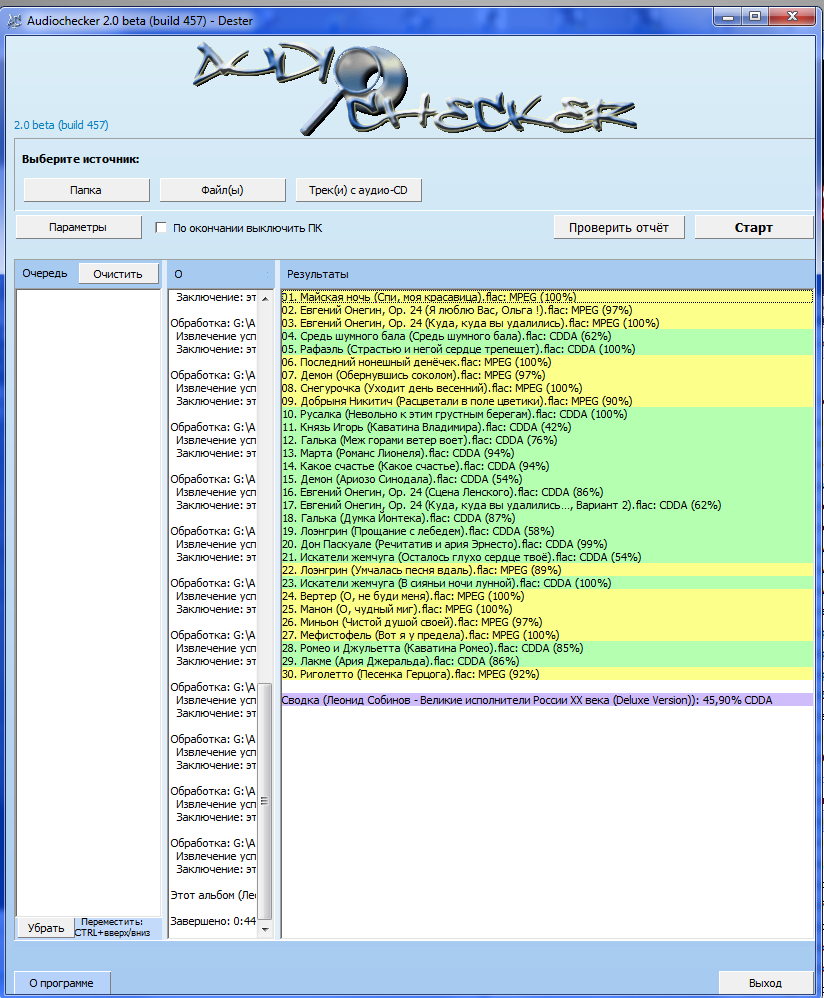Select Трек(и) с аудио-CD source
This screenshot has height=998, width=824.
[358, 190]
